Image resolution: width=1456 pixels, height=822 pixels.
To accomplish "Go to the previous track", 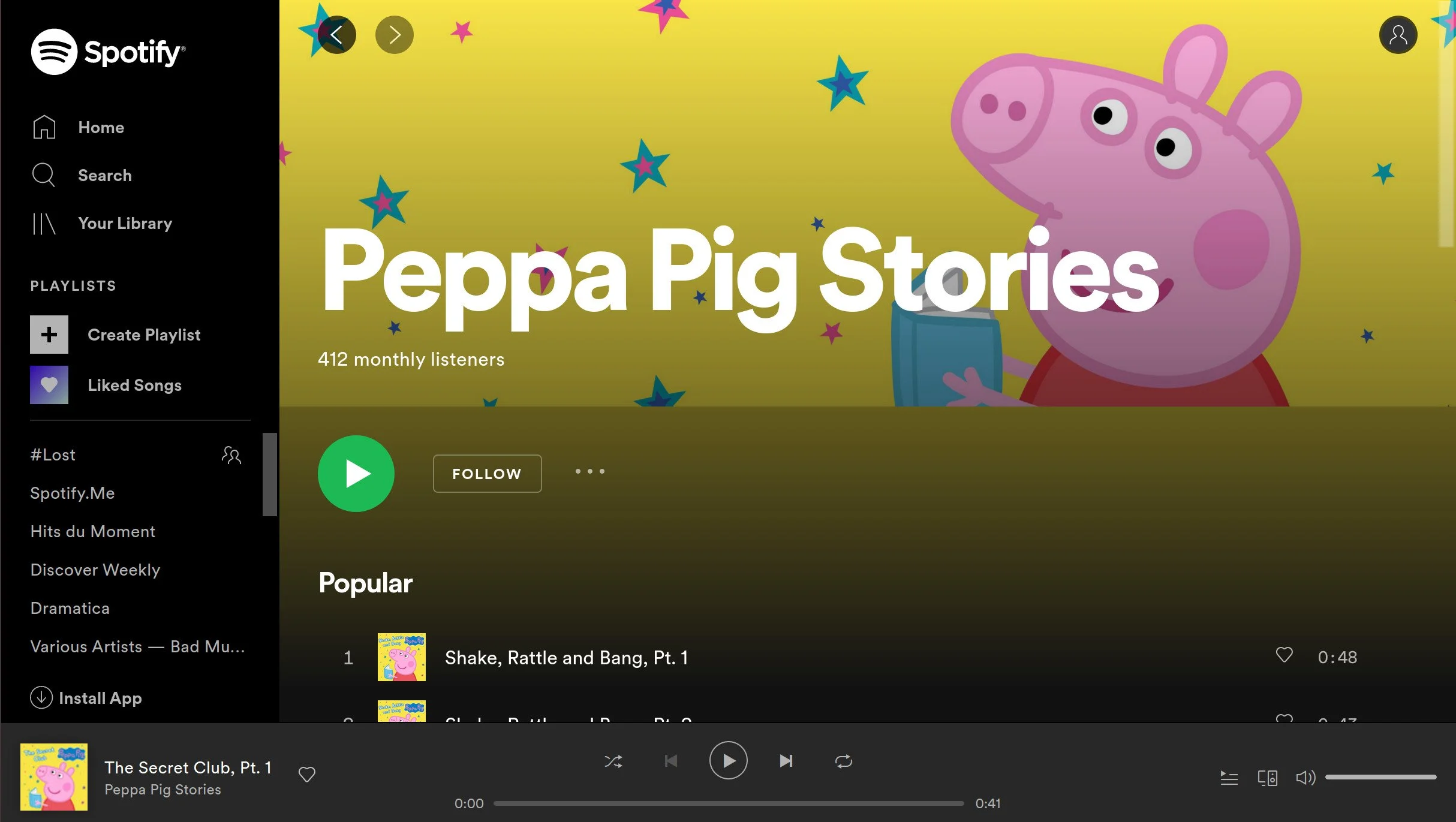I will point(670,761).
